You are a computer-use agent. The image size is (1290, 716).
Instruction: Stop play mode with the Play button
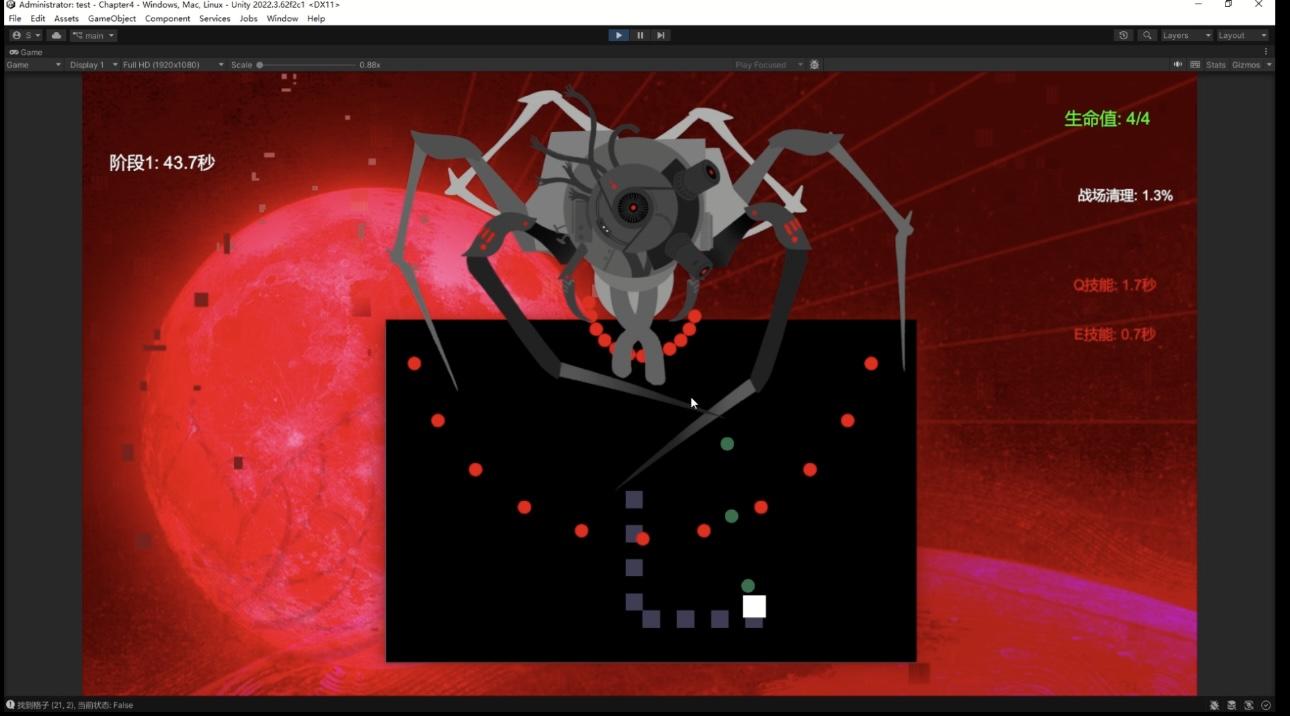618,35
